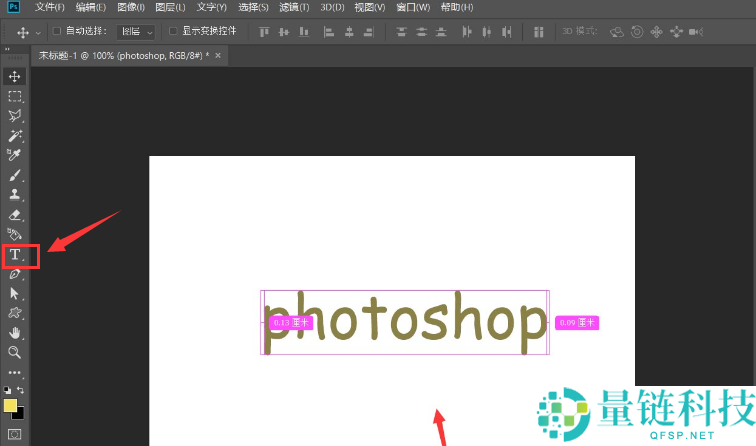Screen dimensions: 756x446
Task: Select the Magic Wand tool
Action: [15, 135]
